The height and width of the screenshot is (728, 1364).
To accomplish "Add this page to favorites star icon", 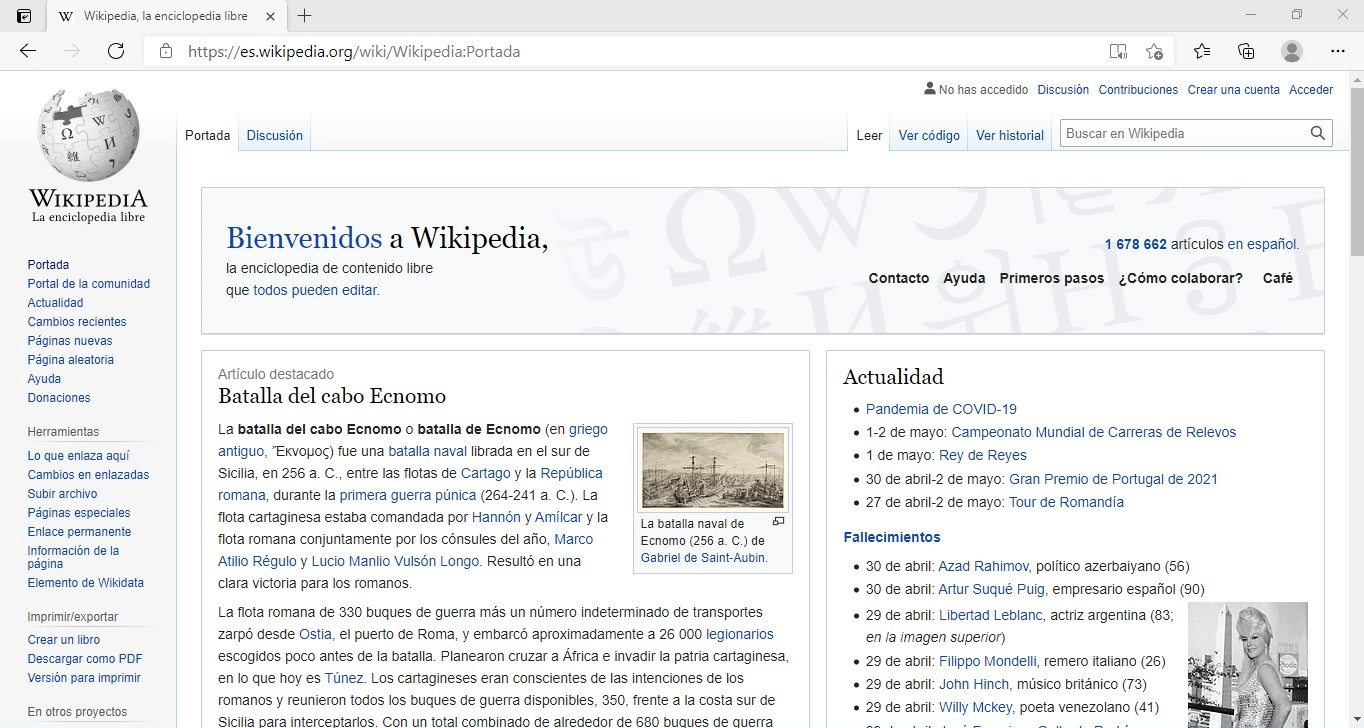I will pyautogui.click(x=1155, y=51).
